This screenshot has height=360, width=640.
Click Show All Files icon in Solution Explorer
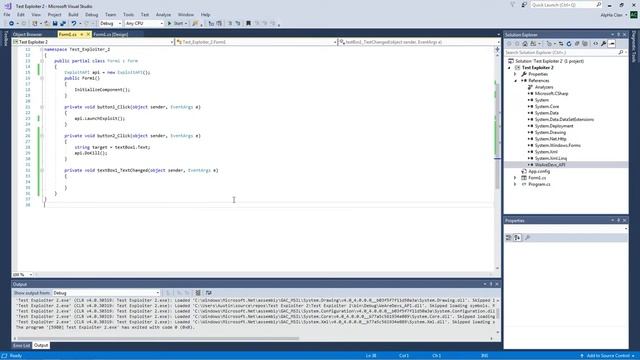click(585, 44)
